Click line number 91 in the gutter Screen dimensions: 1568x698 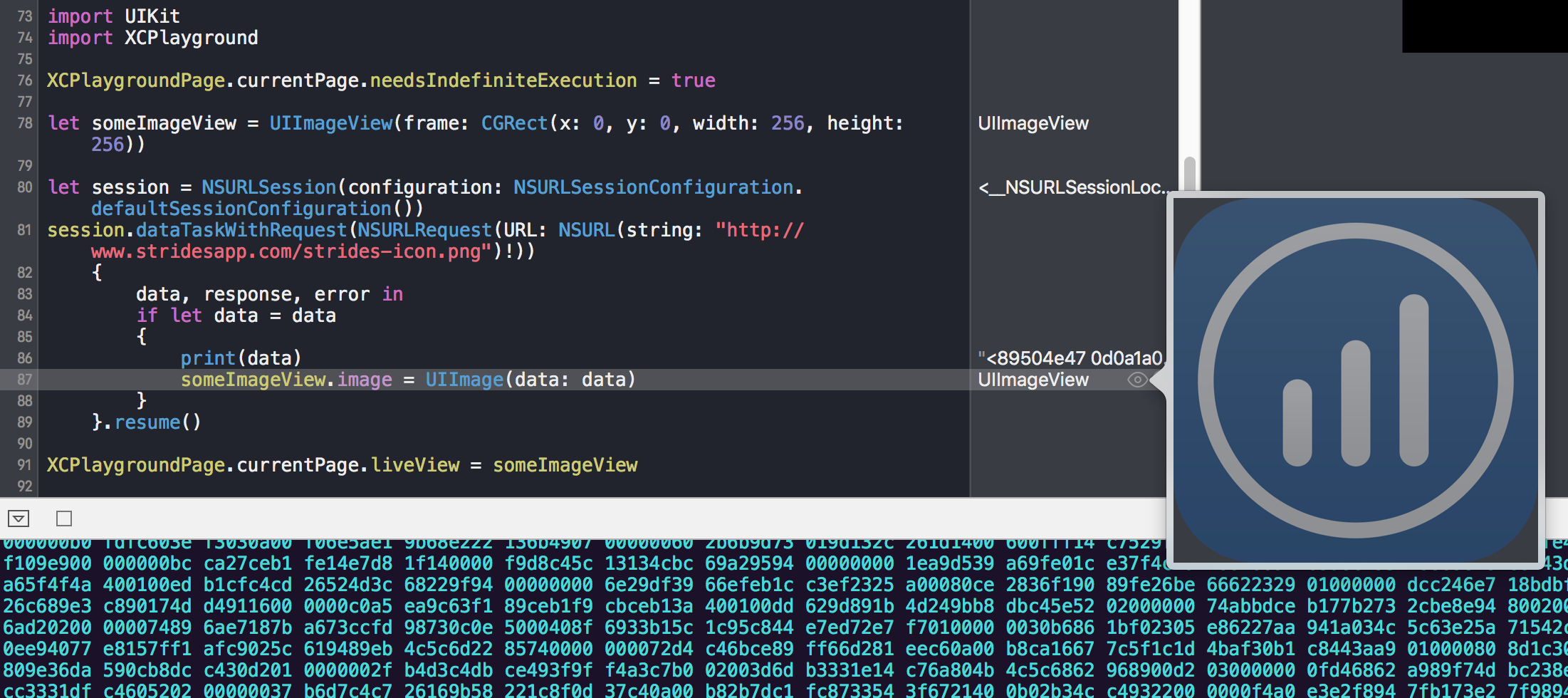[x=25, y=465]
